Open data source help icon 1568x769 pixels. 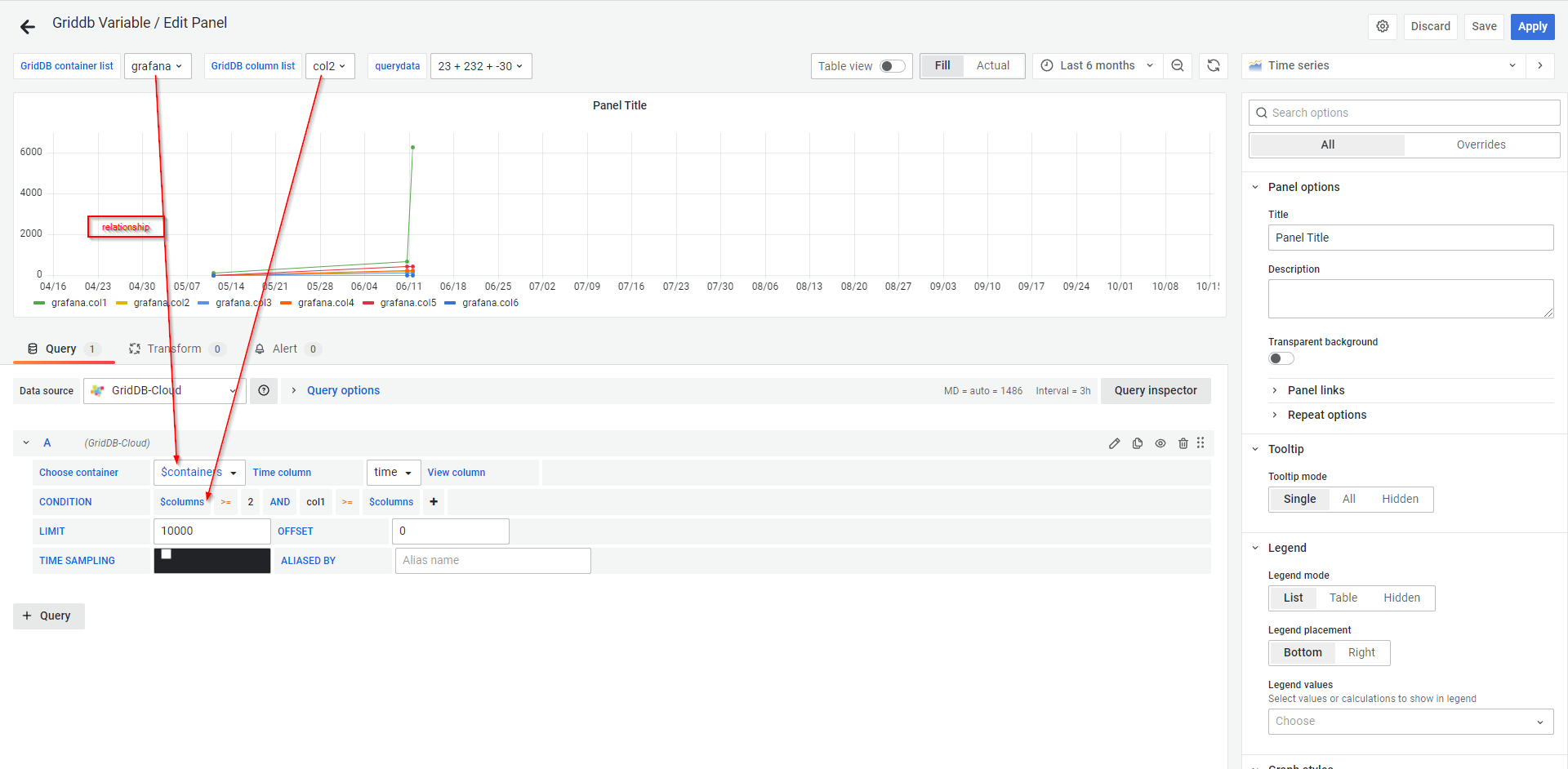(264, 391)
